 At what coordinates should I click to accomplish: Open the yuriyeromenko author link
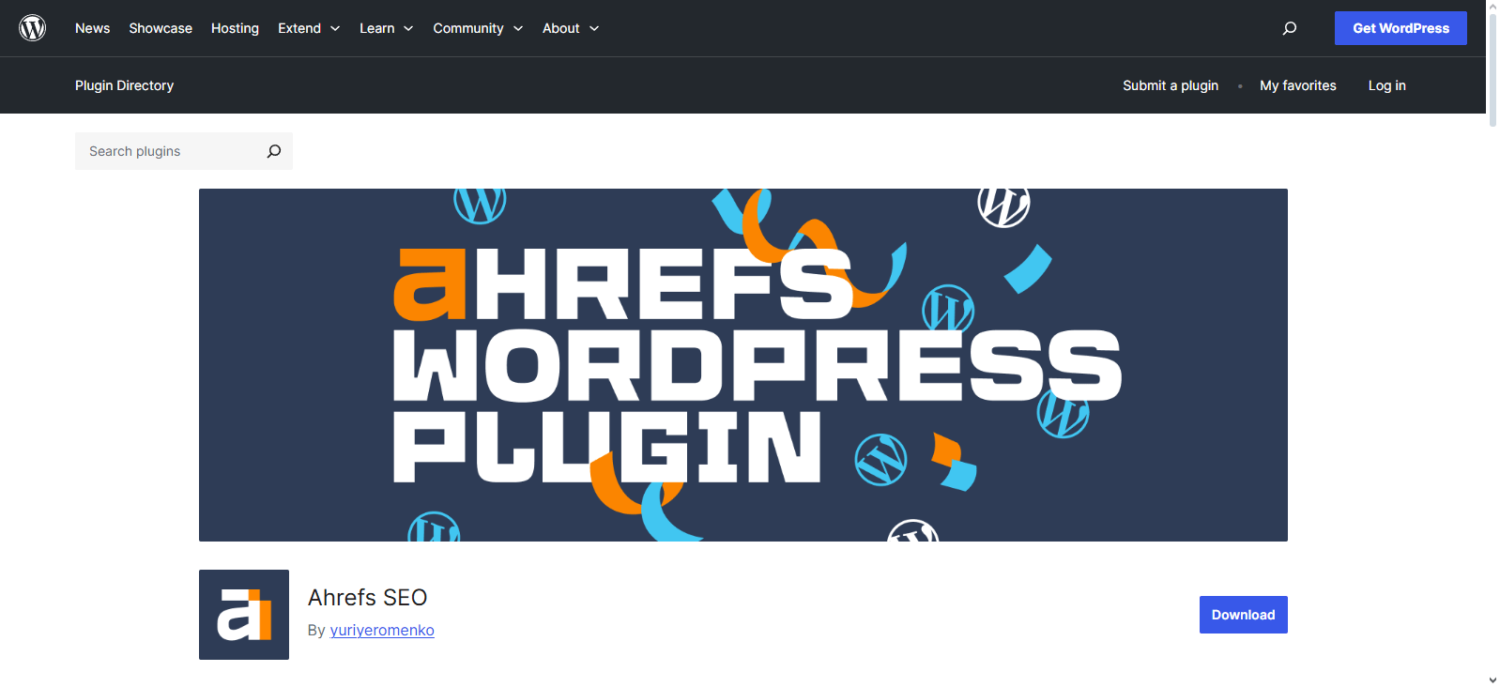pos(382,630)
